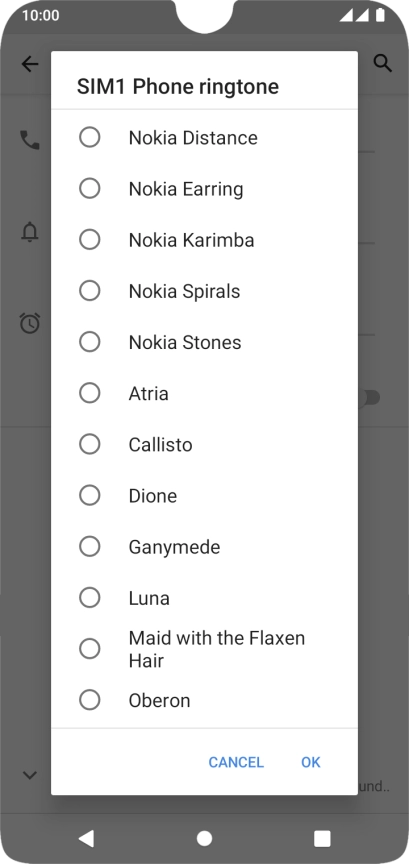
Task: Toggle the dimmed switch behind dialog
Action: (x=369, y=397)
